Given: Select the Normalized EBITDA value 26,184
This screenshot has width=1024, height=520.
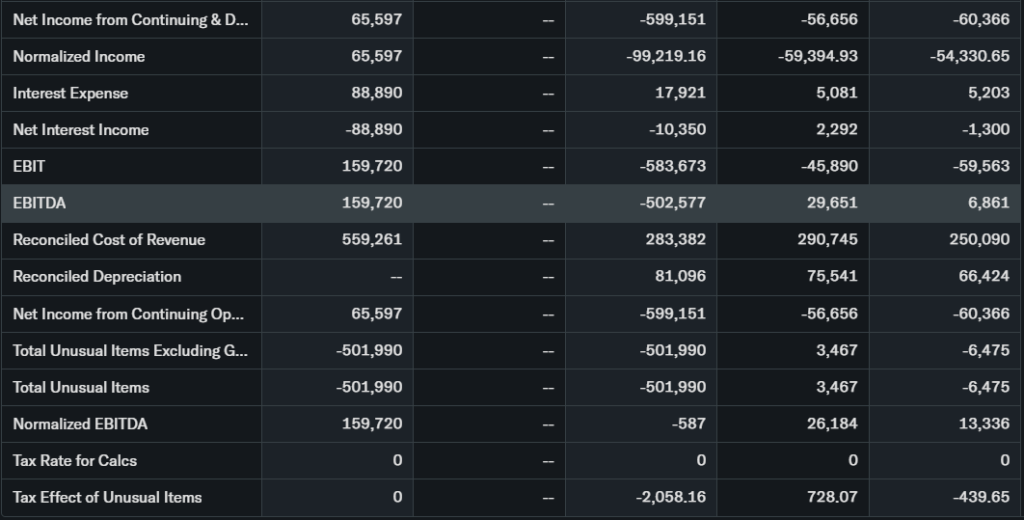Looking at the screenshot, I should coord(830,424).
